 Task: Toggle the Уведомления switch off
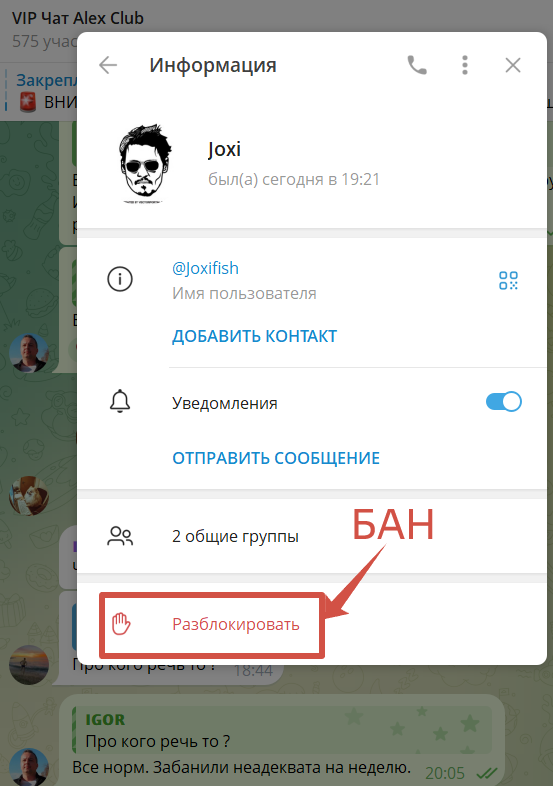coord(503,402)
